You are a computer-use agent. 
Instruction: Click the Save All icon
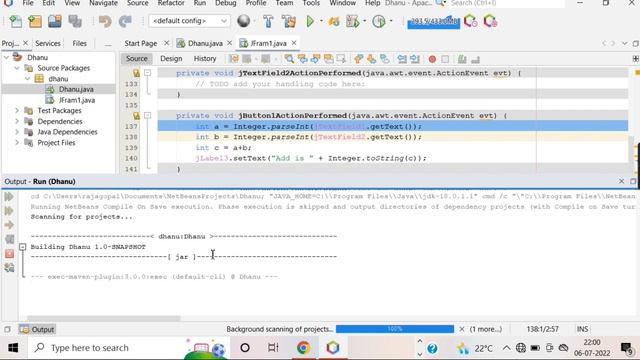point(75,21)
